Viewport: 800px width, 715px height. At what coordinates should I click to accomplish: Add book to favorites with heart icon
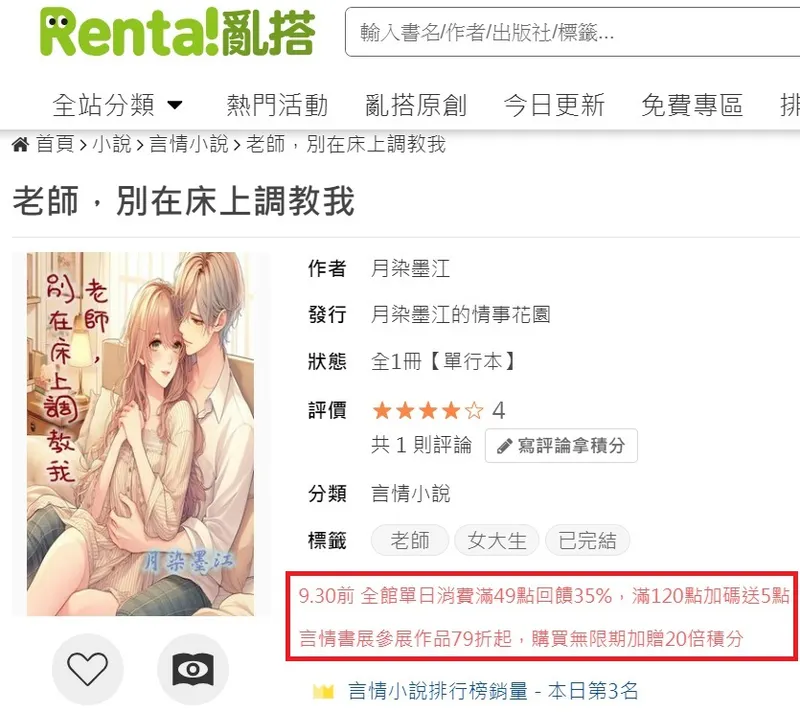tap(88, 669)
